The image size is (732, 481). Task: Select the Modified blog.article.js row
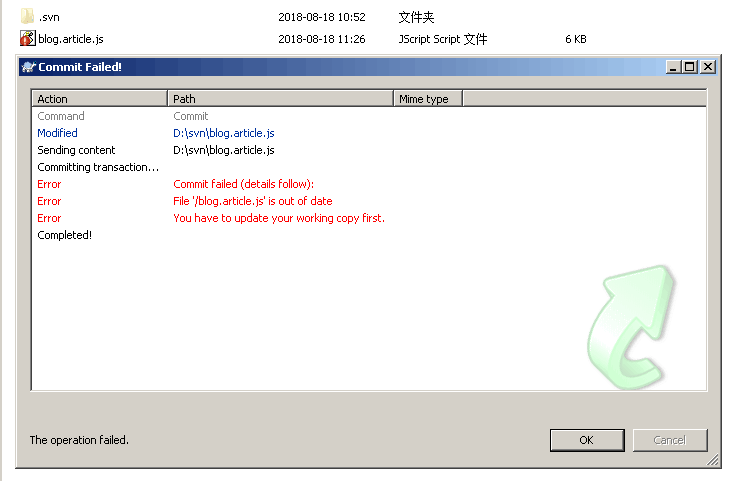(x=369, y=133)
